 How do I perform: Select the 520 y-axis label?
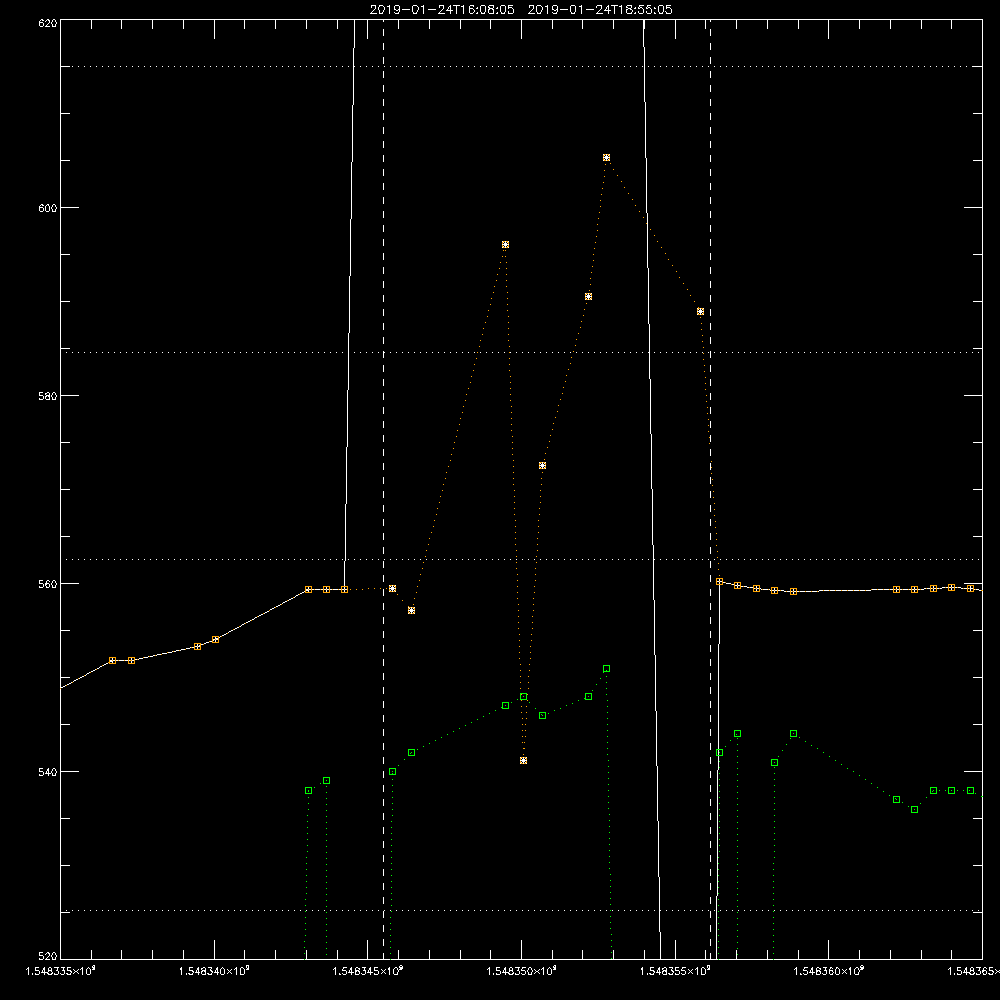pyautogui.click(x=50, y=956)
